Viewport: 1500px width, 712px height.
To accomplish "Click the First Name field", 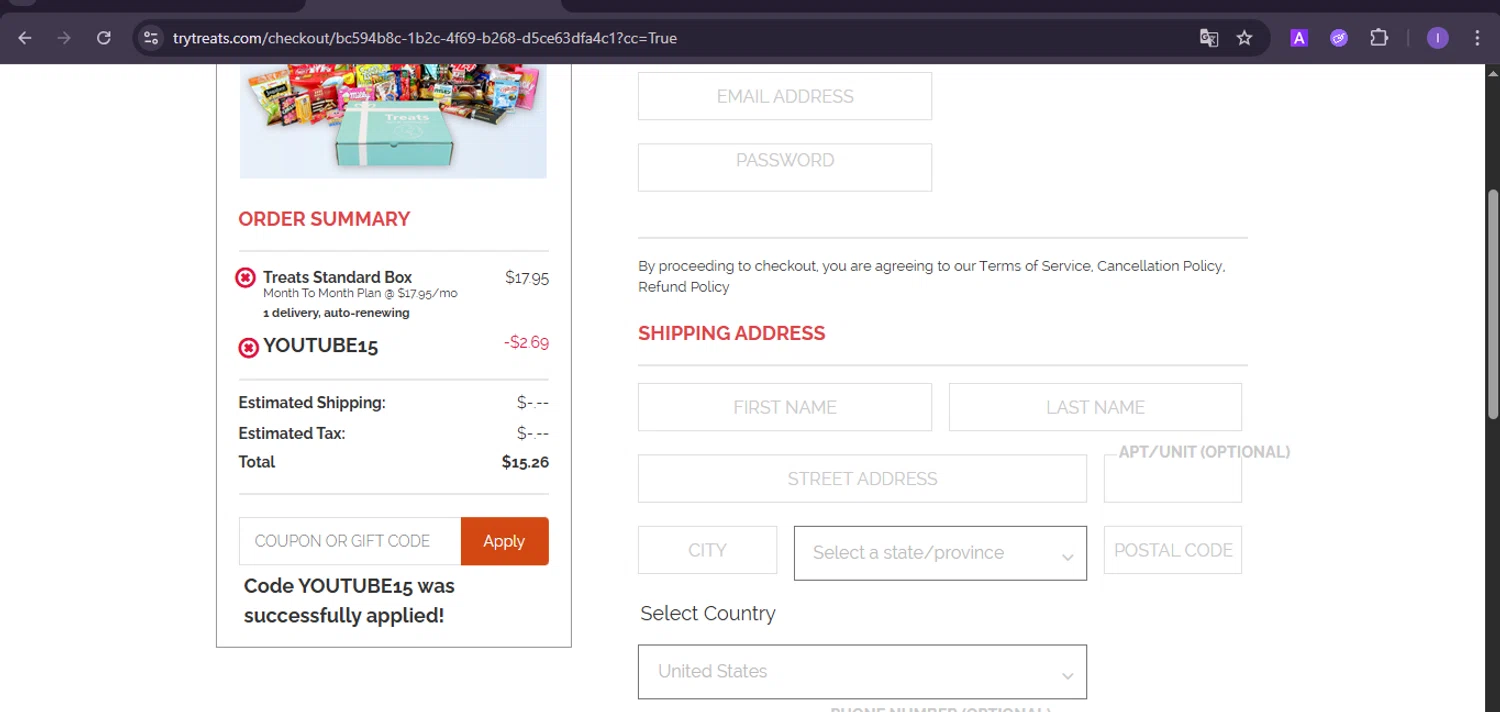I will pyautogui.click(x=785, y=407).
